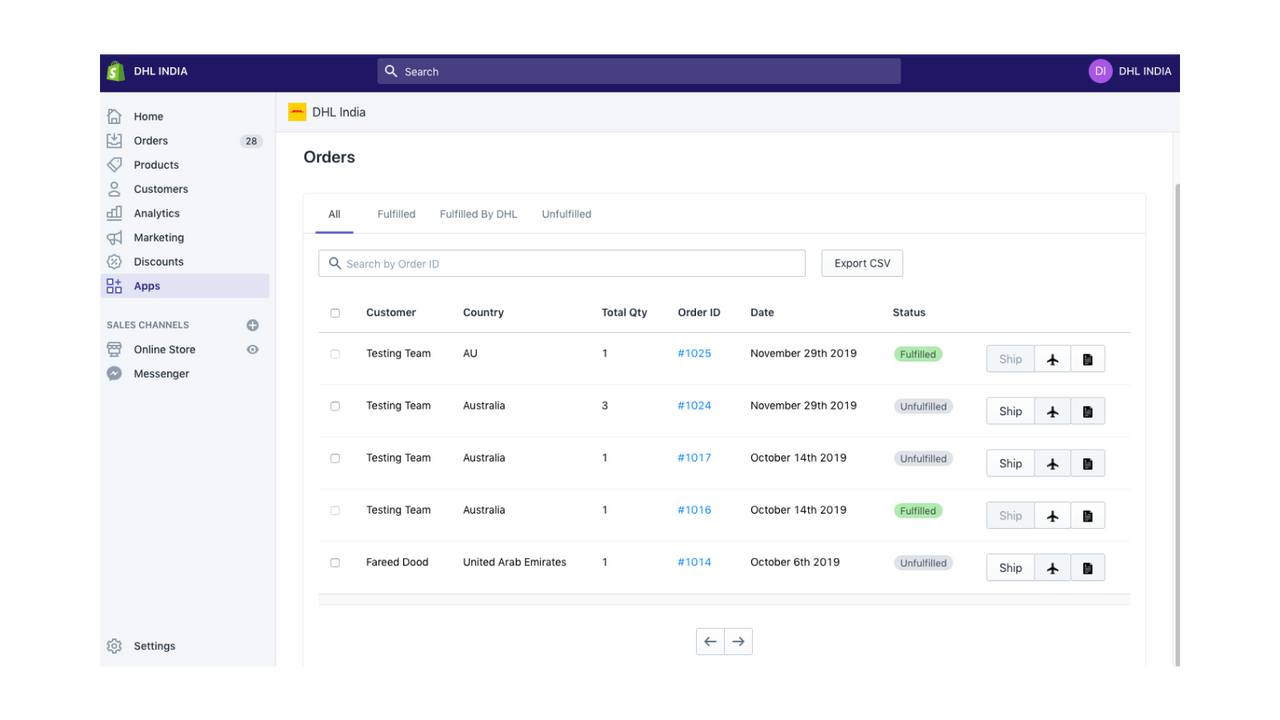Screen dimensions: 1280x720
Task: Click airplane icon for order #1024
Action: click(x=1052, y=411)
